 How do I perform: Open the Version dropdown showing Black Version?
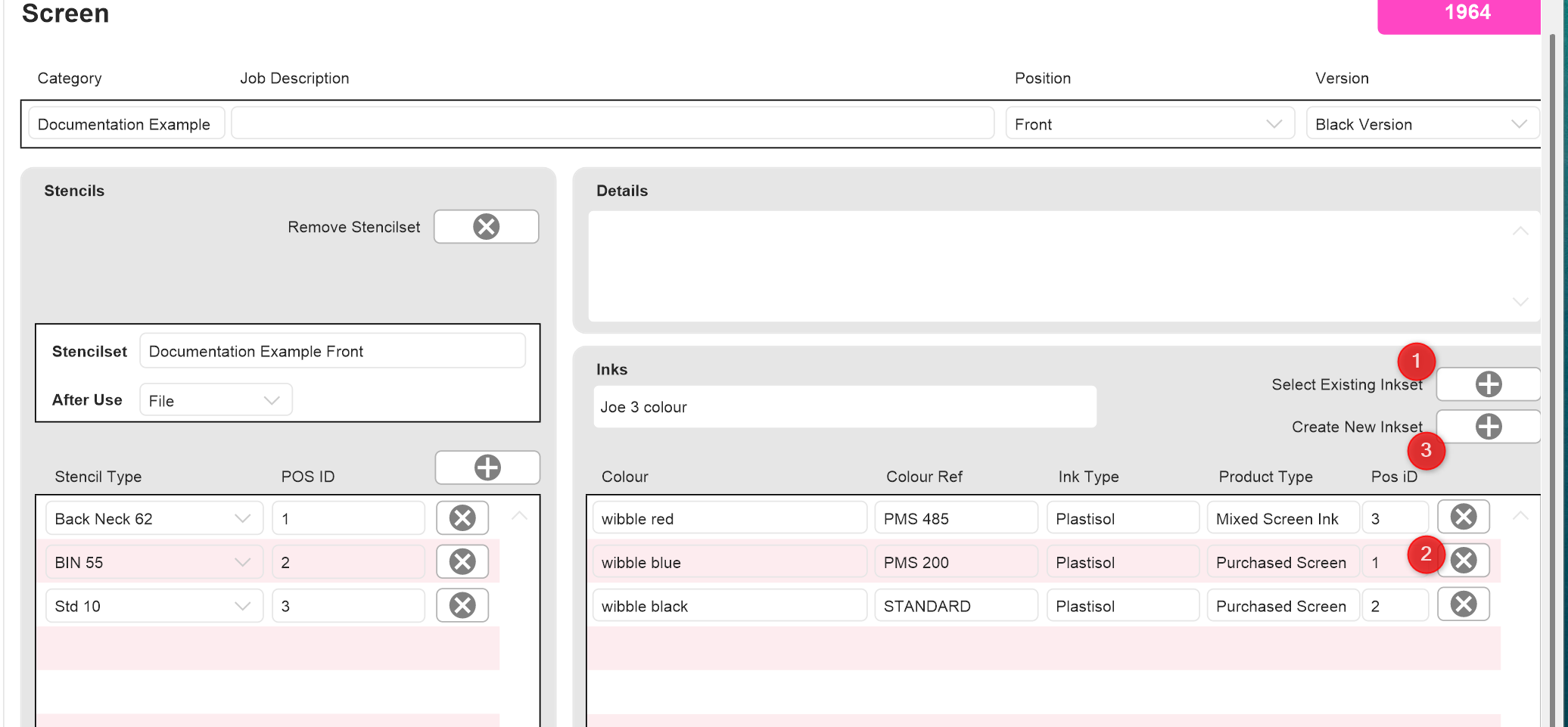pyautogui.click(x=1422, y=123)
